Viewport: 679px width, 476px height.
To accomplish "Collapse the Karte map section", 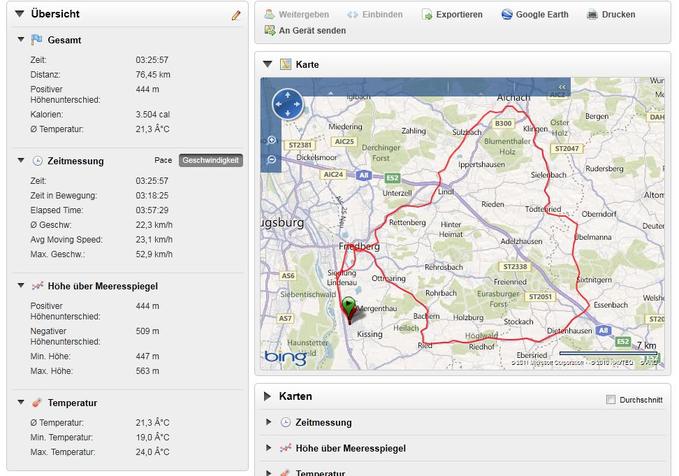I will click(x=268, y=64).
